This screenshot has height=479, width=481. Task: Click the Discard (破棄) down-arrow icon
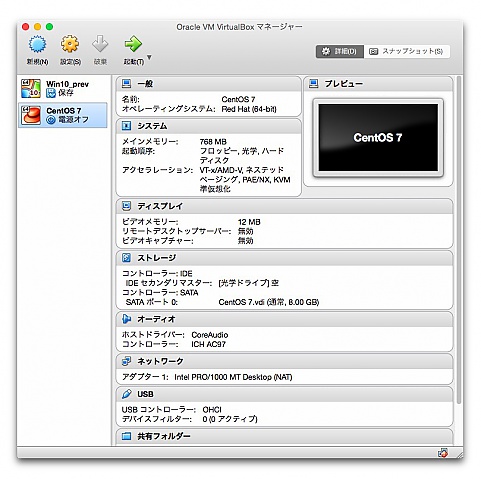click(x=100, y=44)
